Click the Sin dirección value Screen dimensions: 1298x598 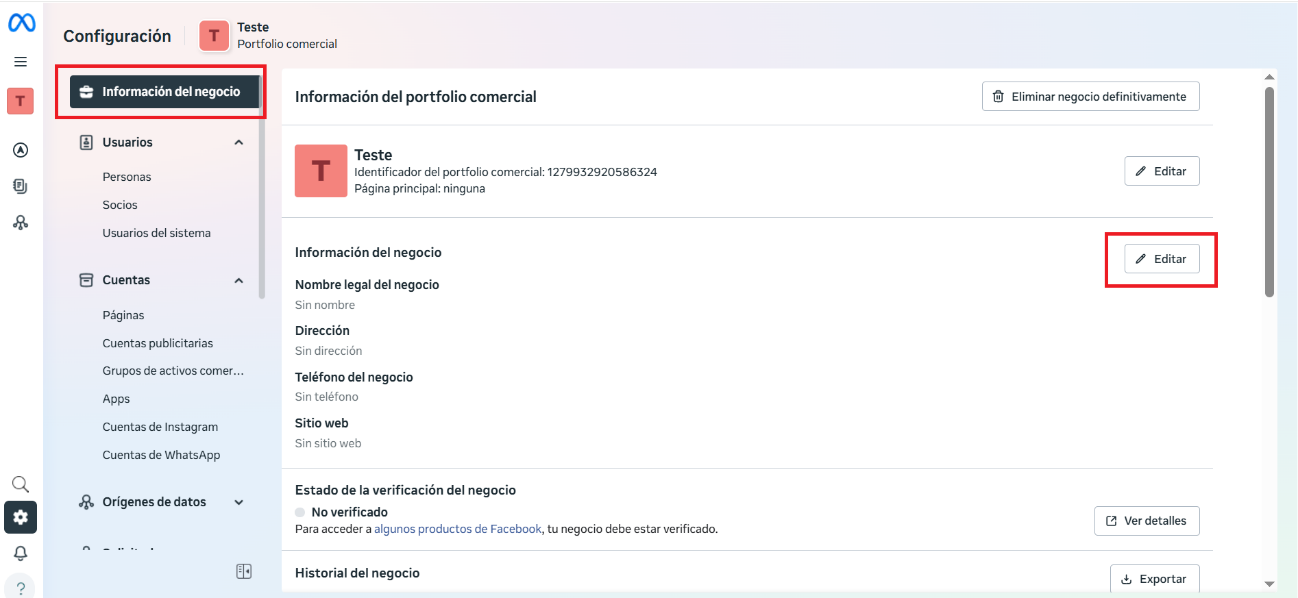[328, 351]
